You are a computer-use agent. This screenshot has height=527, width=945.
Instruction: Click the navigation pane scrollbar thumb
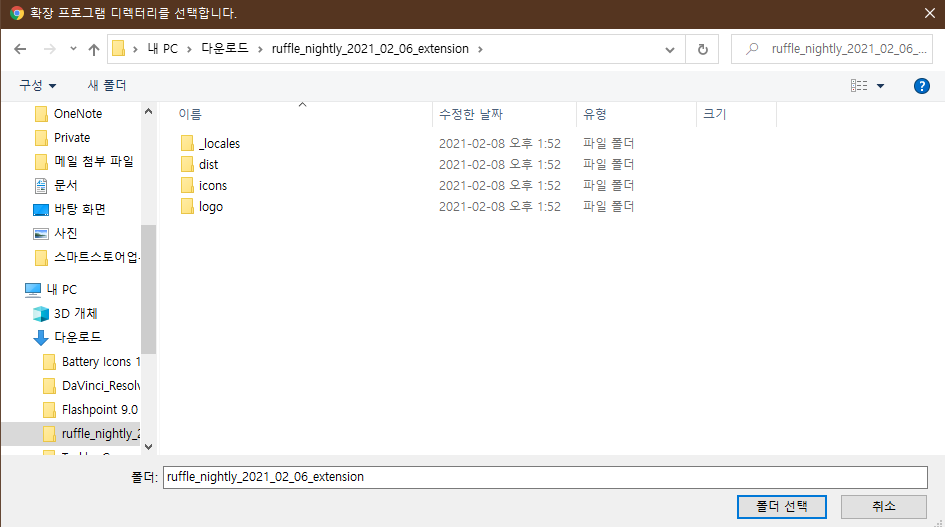click(x=148, y=289)
